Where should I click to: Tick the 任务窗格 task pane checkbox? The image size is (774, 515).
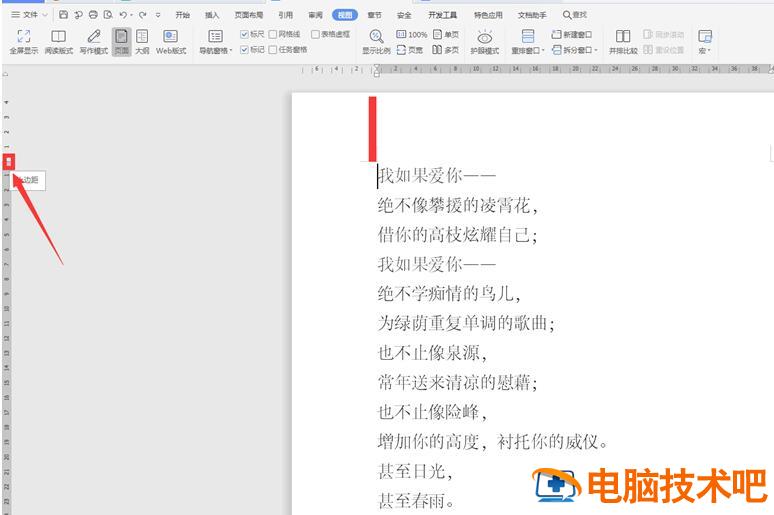point(273,49)
